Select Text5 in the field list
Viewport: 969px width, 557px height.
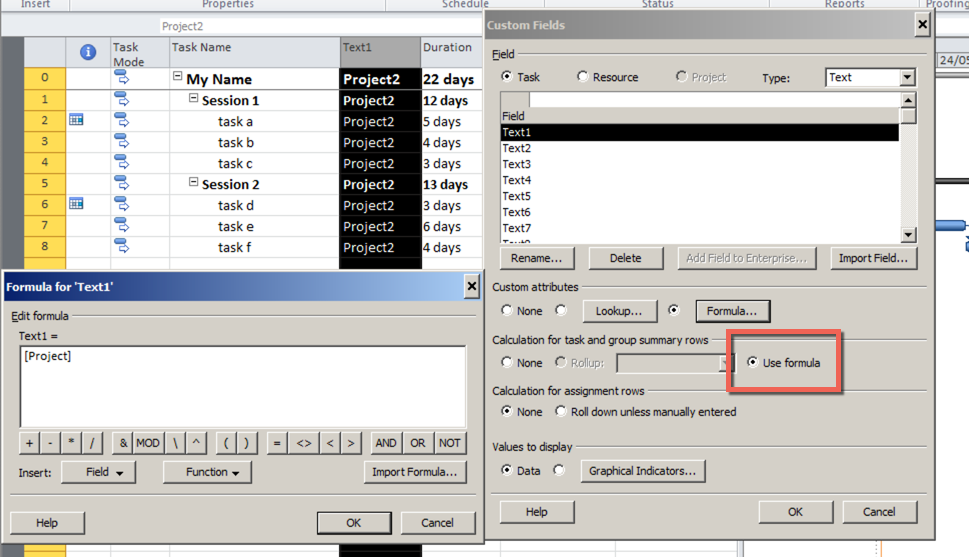pyautogui.click(x=700, y=196)
